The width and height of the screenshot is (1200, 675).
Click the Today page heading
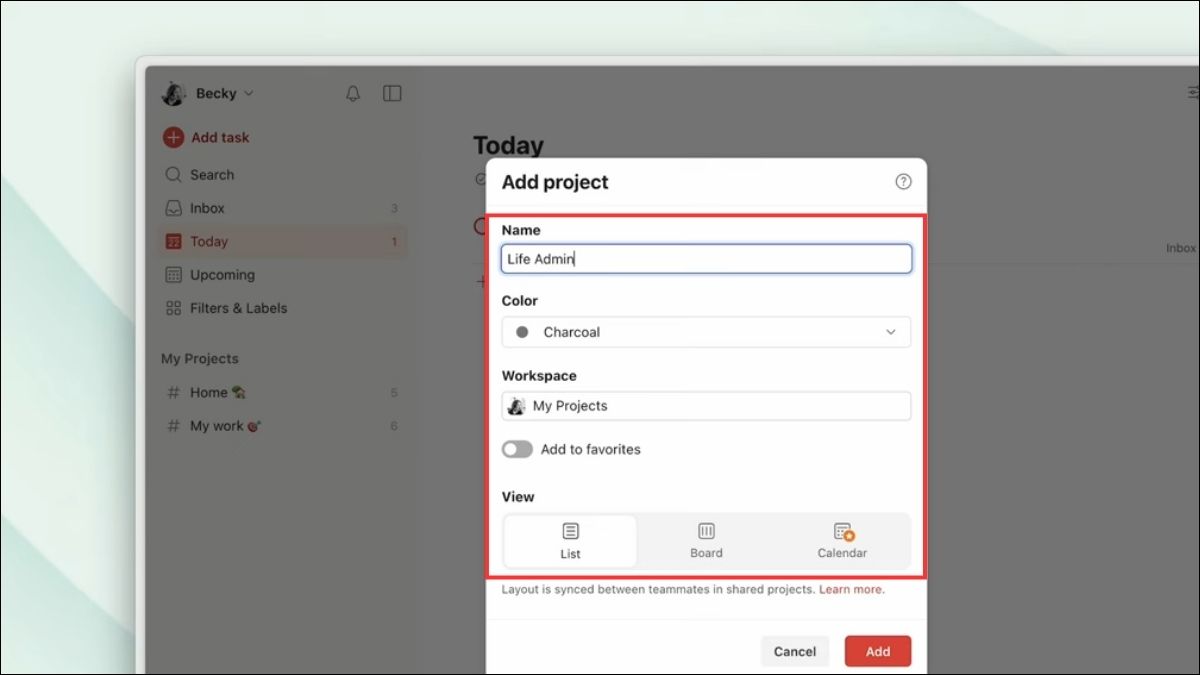508,146
